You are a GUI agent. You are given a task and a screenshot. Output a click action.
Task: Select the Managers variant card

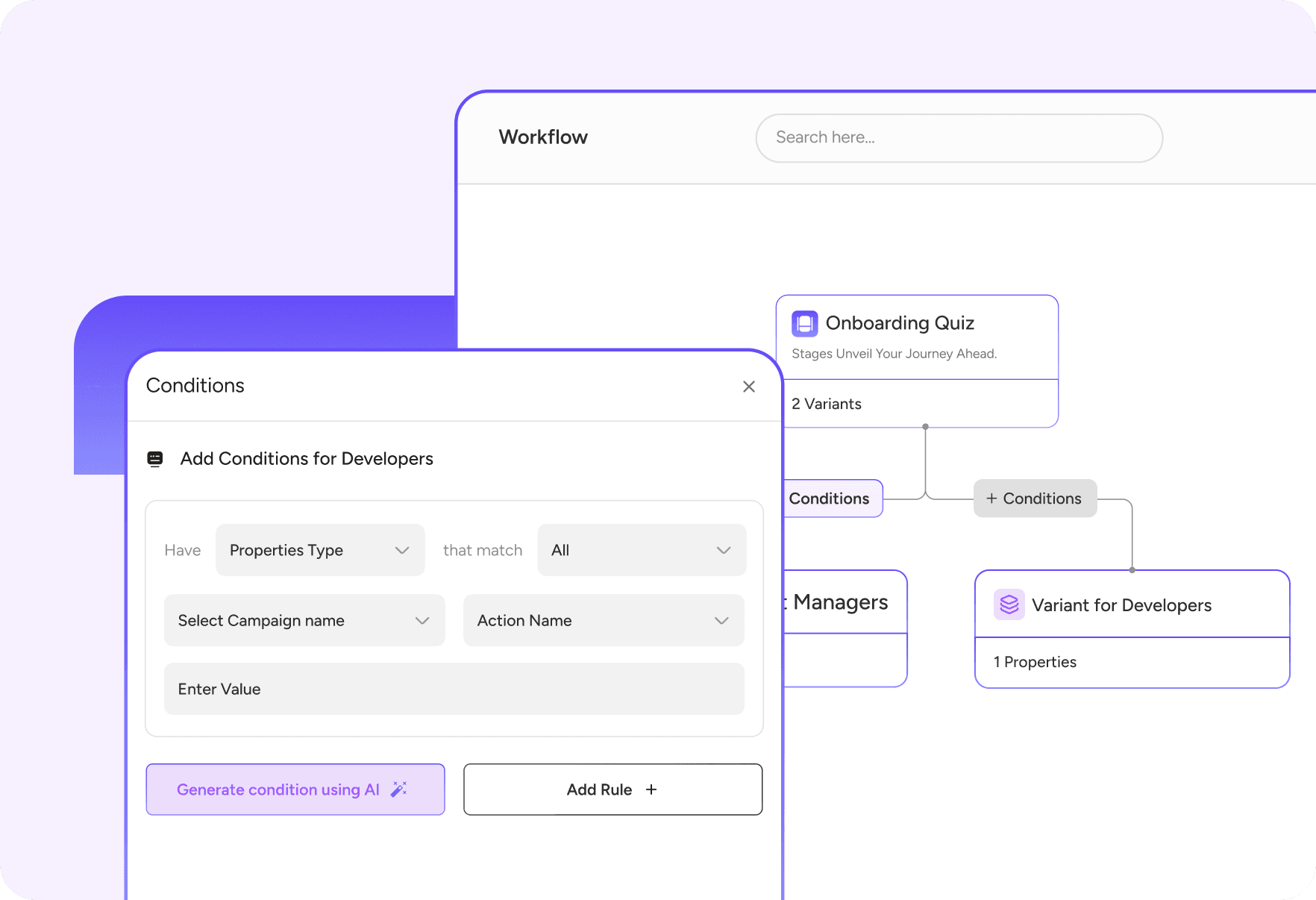[x=845, y=628]
